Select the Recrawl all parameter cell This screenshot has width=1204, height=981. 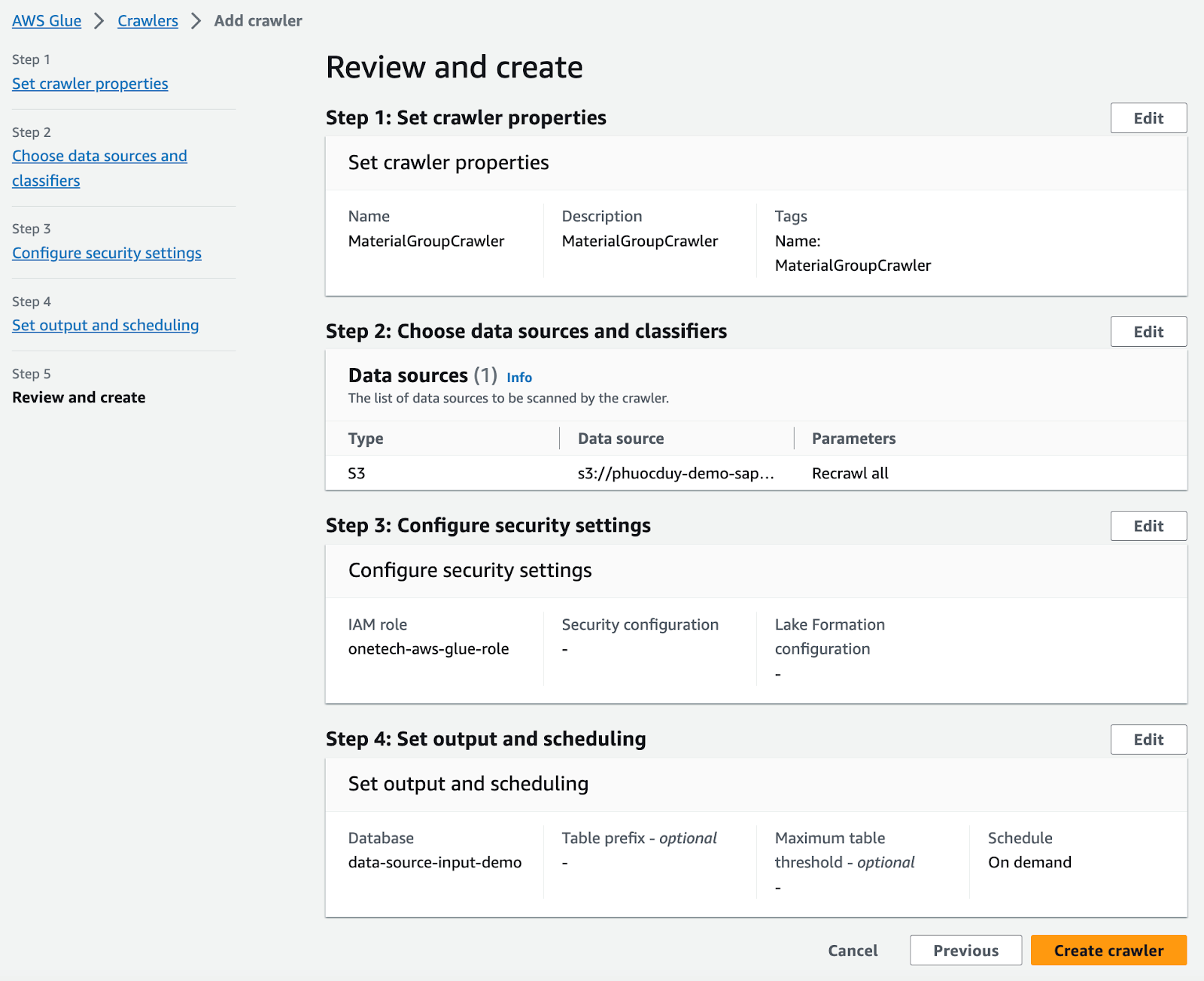(x=850, y=473)
